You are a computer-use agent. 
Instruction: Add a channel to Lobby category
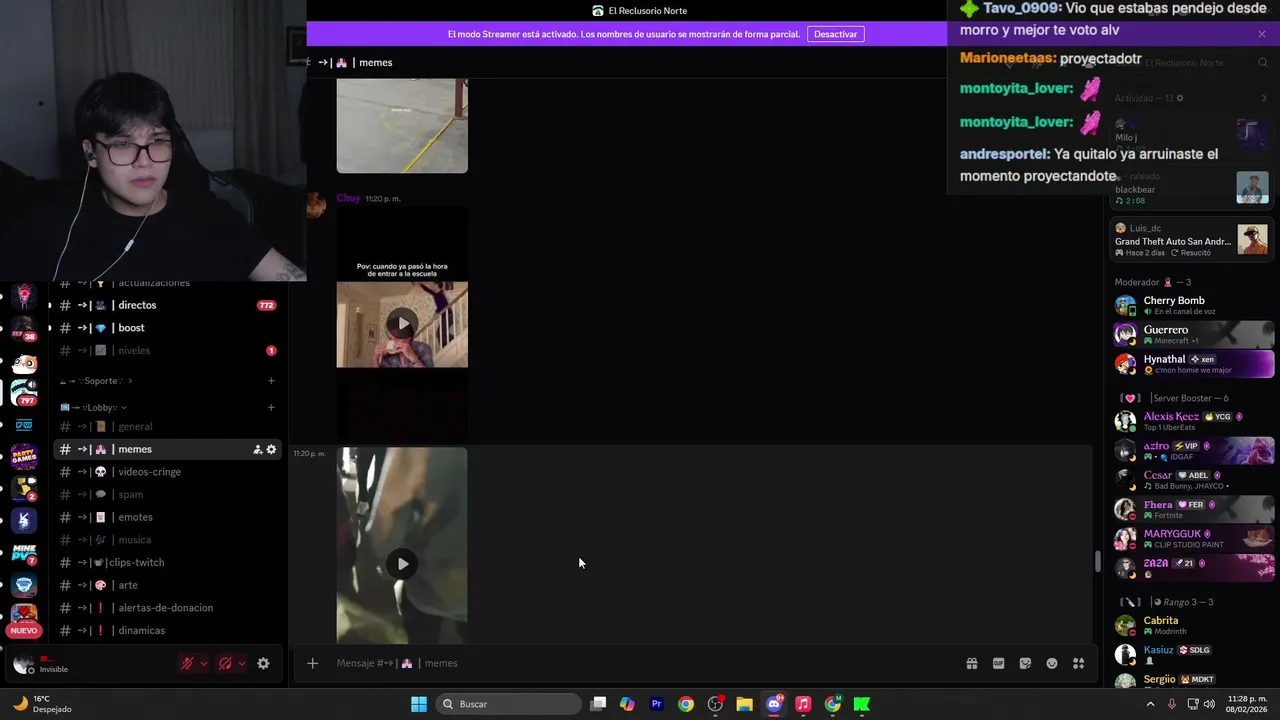tap(271, 407)
